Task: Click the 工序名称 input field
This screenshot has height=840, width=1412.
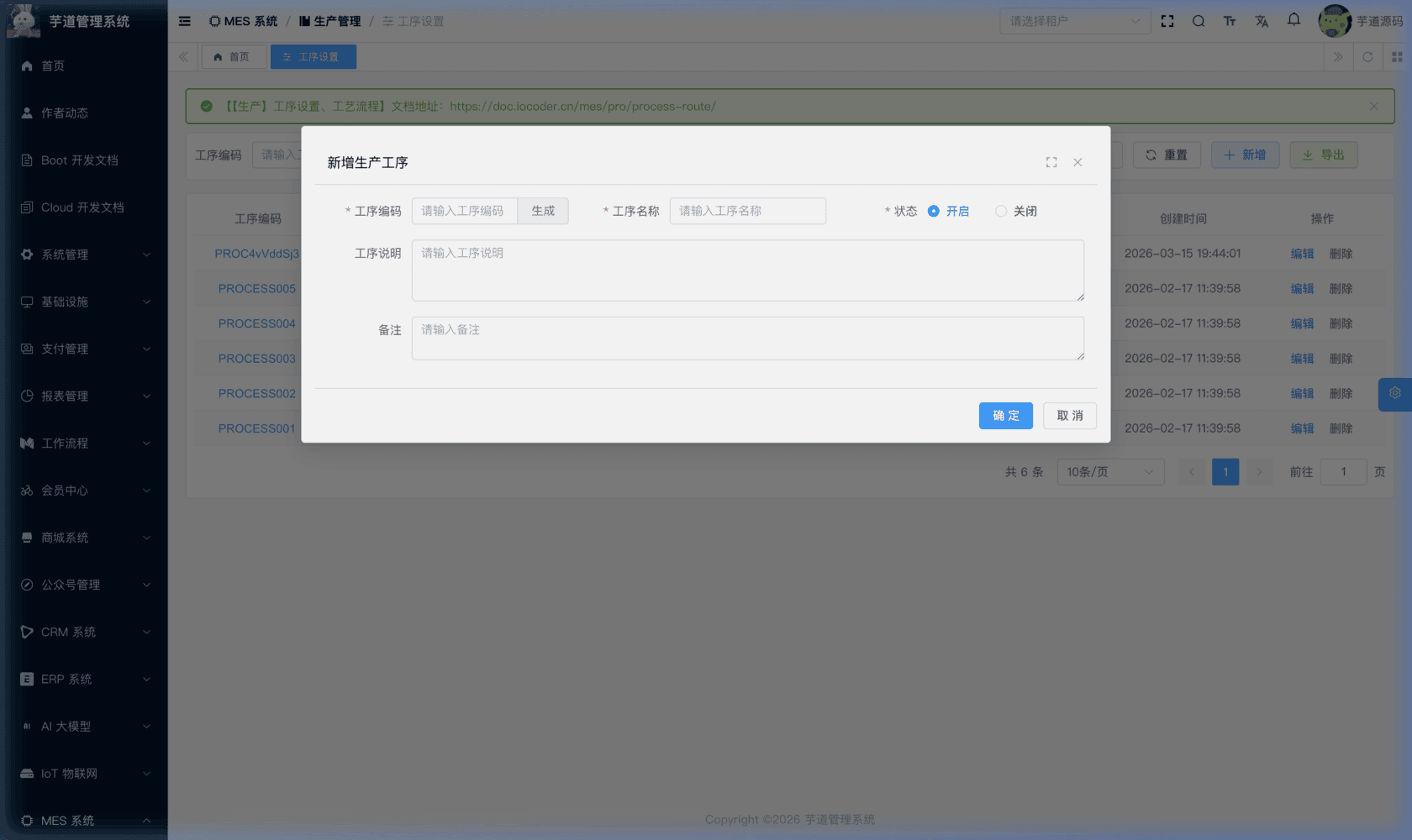Action: tap(747, 211)
